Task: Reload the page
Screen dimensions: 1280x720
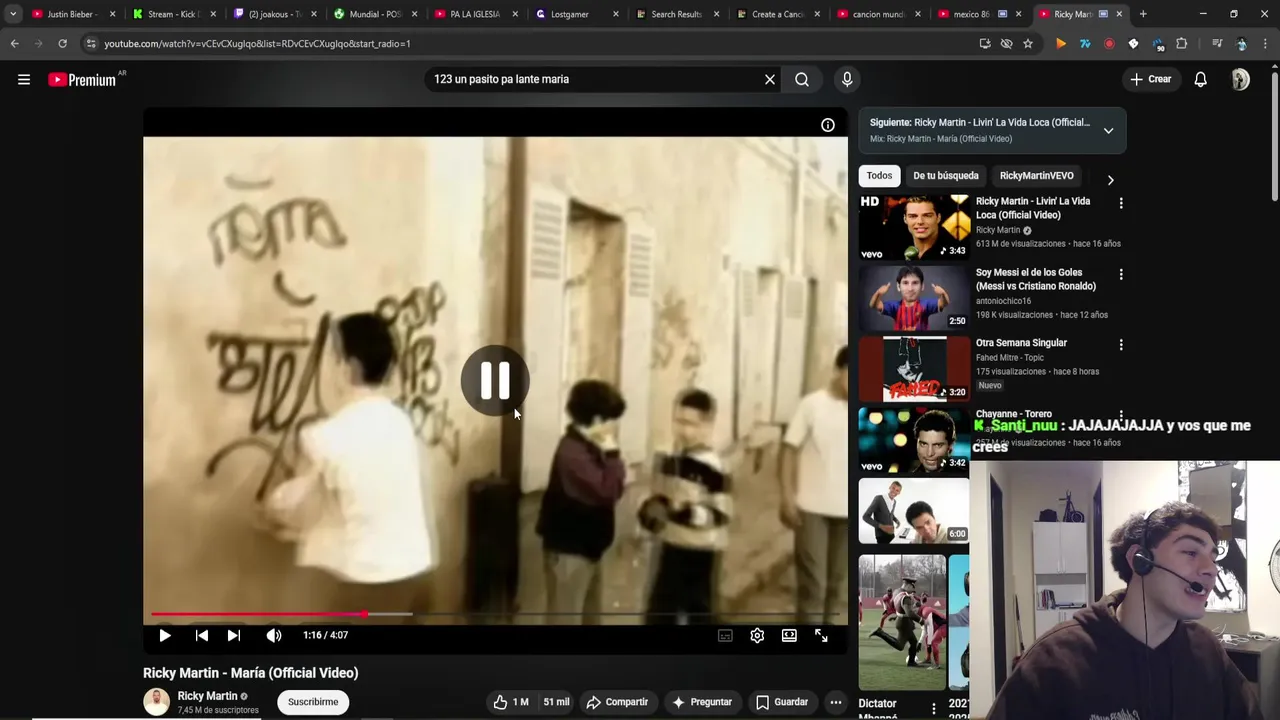Action: click(62, 44)
